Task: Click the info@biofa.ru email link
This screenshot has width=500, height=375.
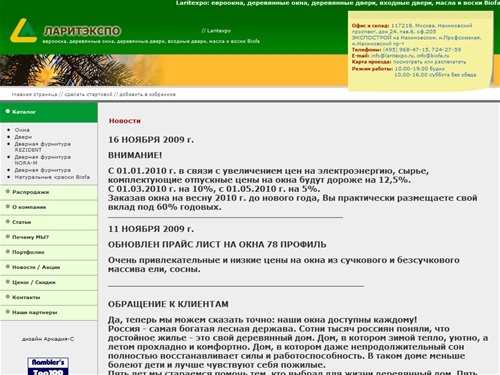Action: [x=433, y=56]
